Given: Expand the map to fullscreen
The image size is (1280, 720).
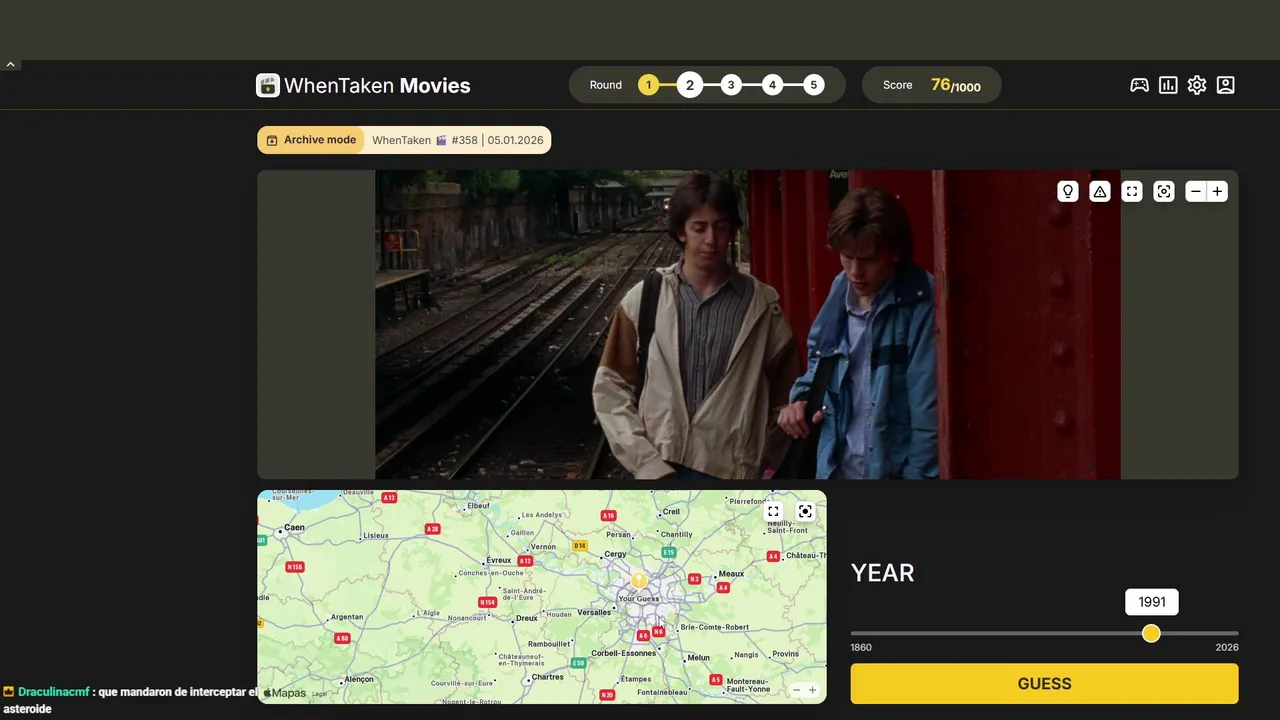Looking at the screenshot, I should (x=773, y=511).
